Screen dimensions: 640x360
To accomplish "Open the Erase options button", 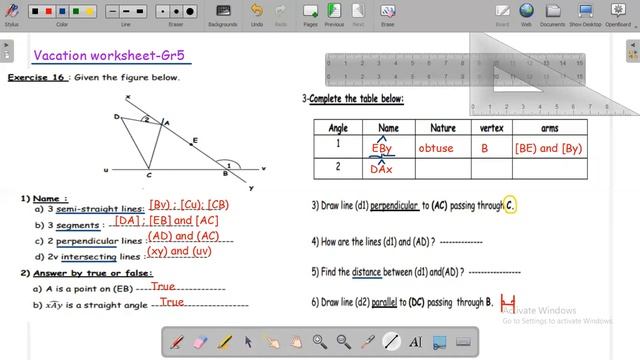I will (x=387, y=15).
